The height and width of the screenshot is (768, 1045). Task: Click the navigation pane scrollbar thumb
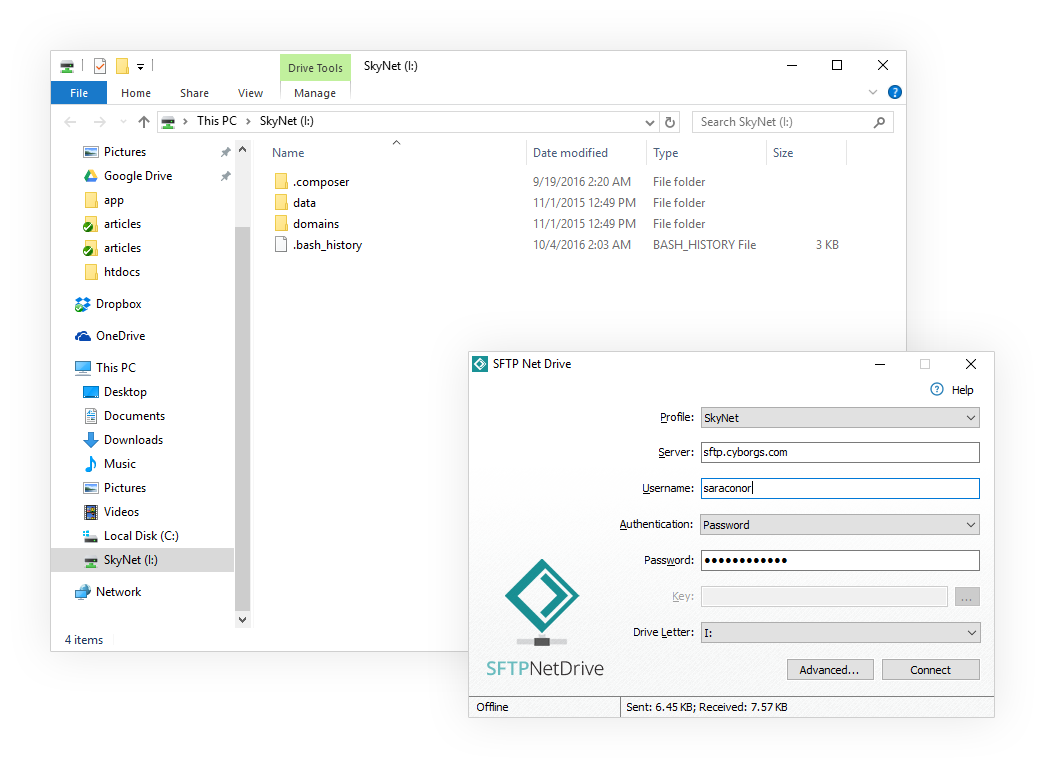[243, 419]
